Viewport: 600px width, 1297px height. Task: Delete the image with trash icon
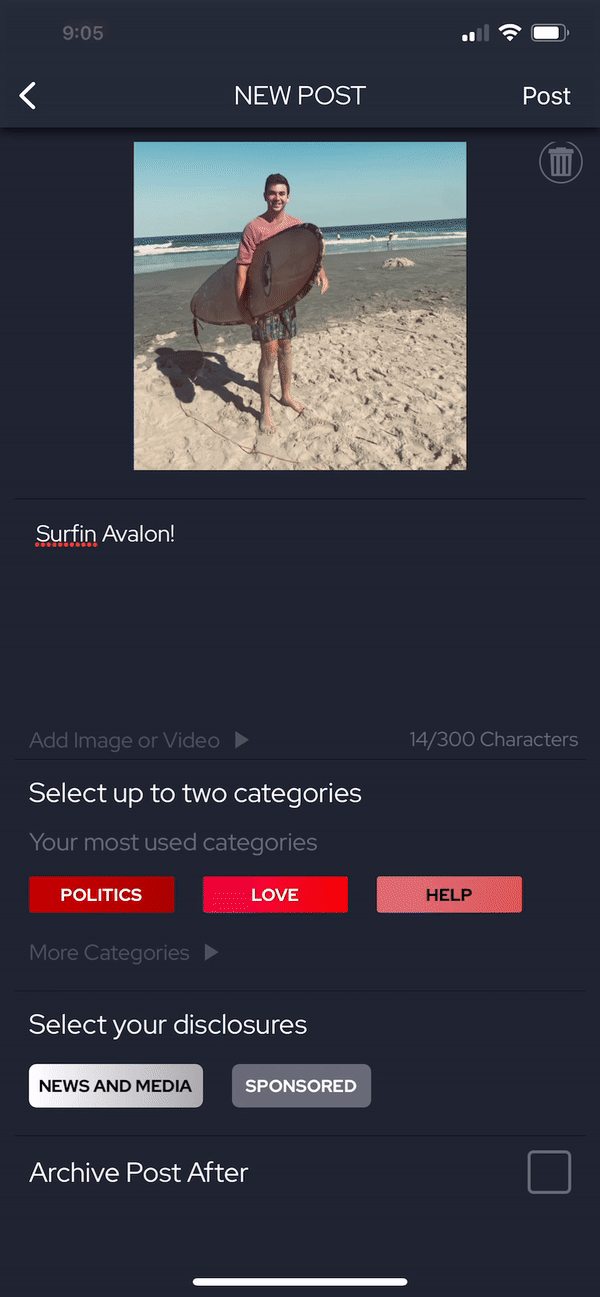click(561, 162)
